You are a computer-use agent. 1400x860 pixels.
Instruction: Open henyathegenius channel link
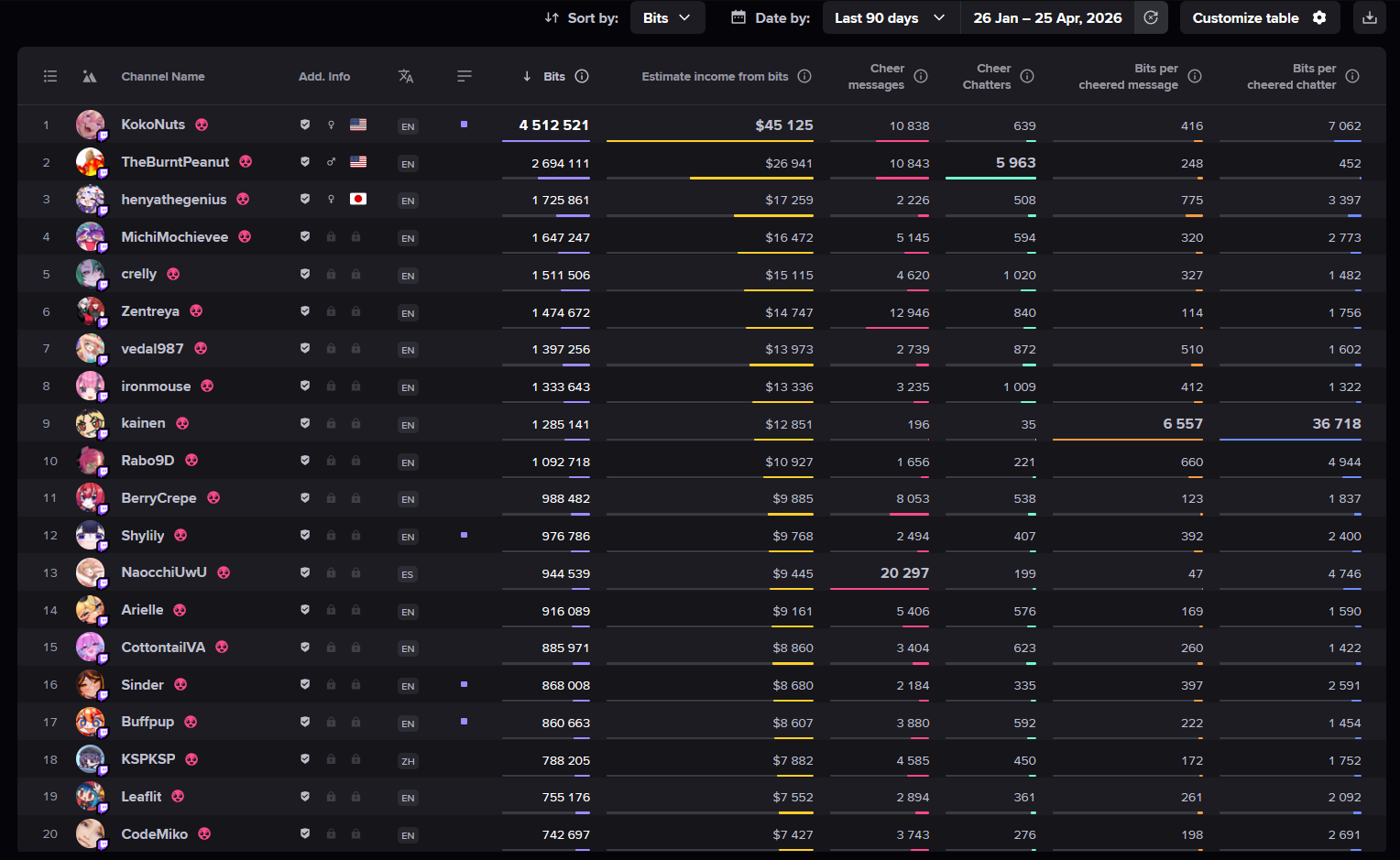pos(174,199)
